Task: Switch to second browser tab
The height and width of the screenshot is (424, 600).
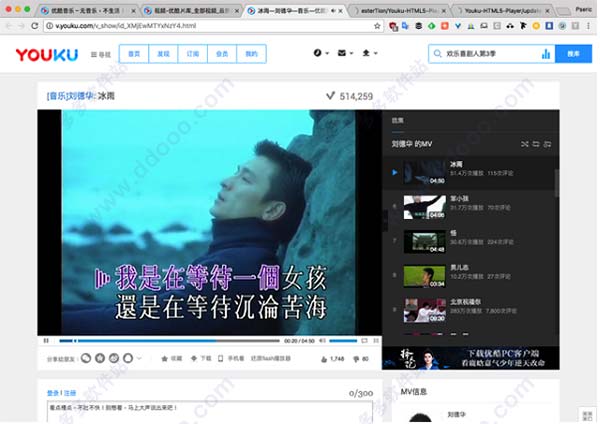Action: [191, 11]
